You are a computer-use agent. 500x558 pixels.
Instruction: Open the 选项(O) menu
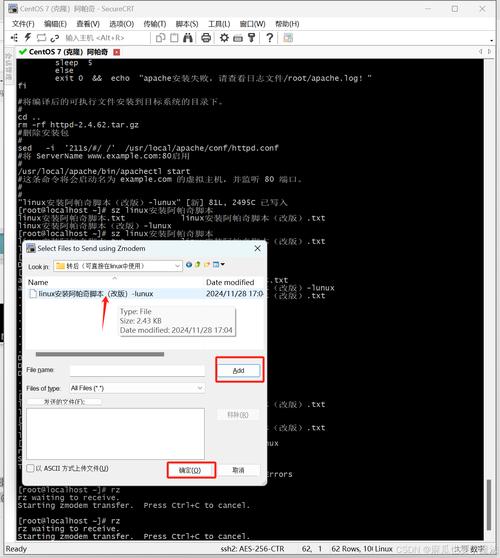click(x=121, y=24)
